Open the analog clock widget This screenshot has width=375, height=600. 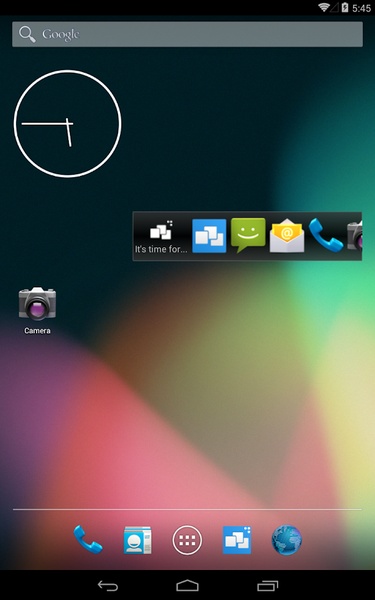[67, 124]
